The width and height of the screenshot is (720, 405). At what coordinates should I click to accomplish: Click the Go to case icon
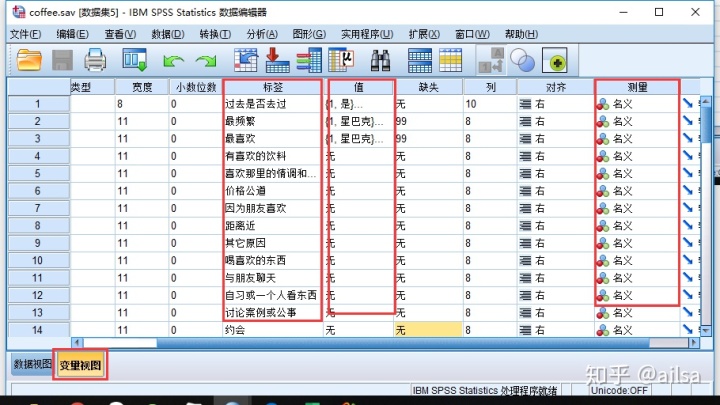(245, 60)
